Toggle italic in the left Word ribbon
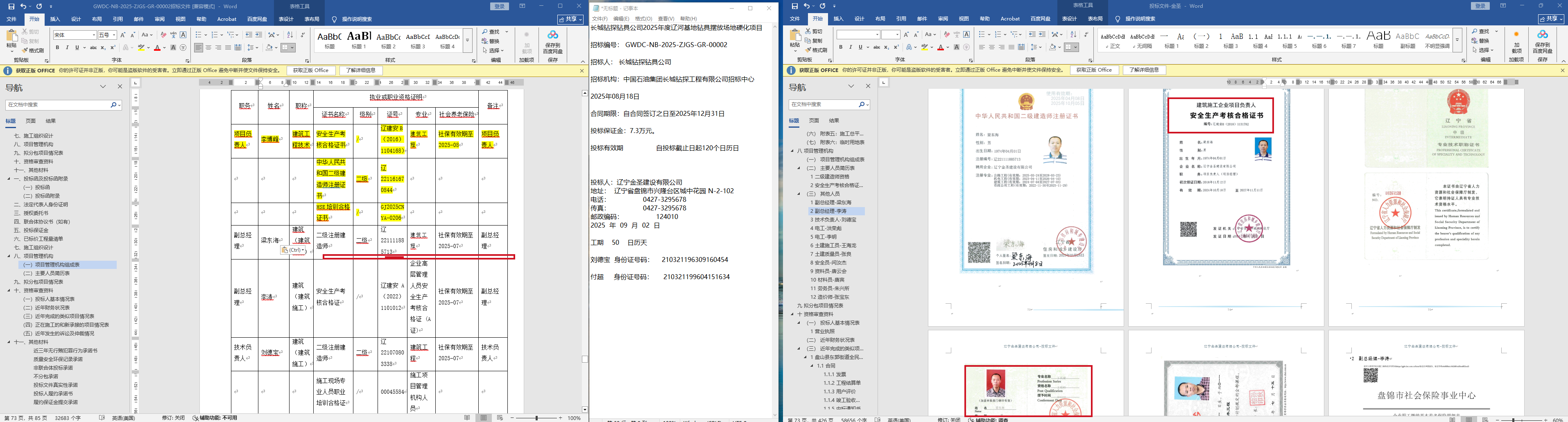This screenshot has height=422, width=1568. pyautogui.click(x=67, y=47)
